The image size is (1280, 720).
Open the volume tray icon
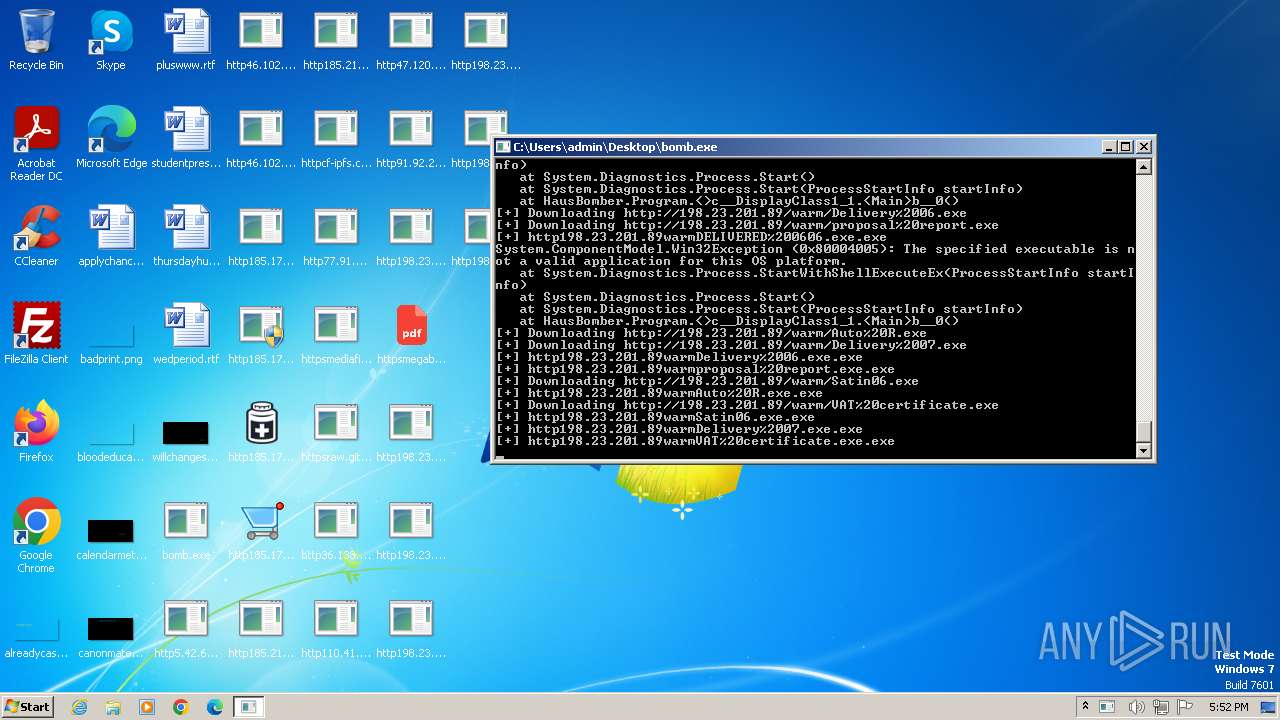pos(1136,707)
